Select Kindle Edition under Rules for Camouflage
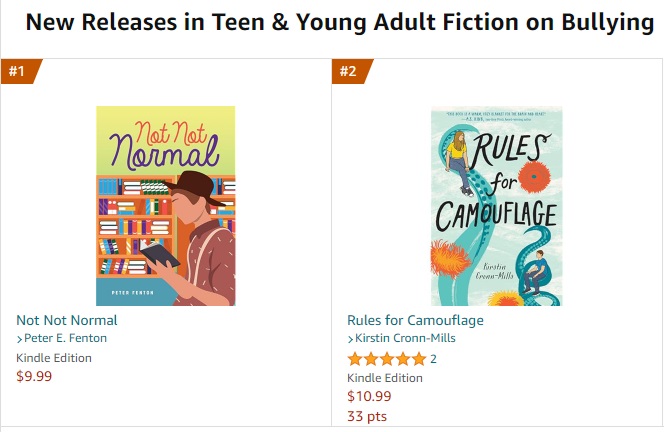 (385, 378)
